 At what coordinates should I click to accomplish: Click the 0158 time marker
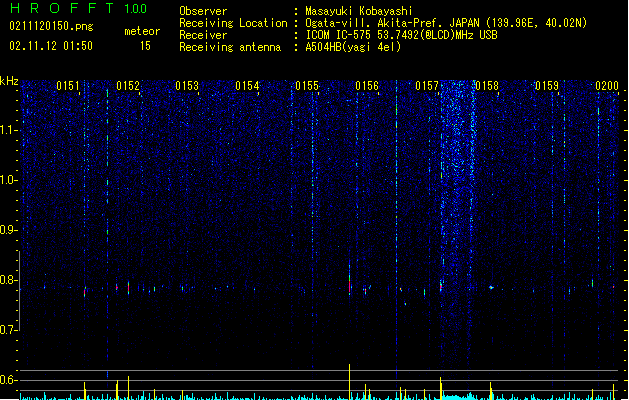[487, 86]
